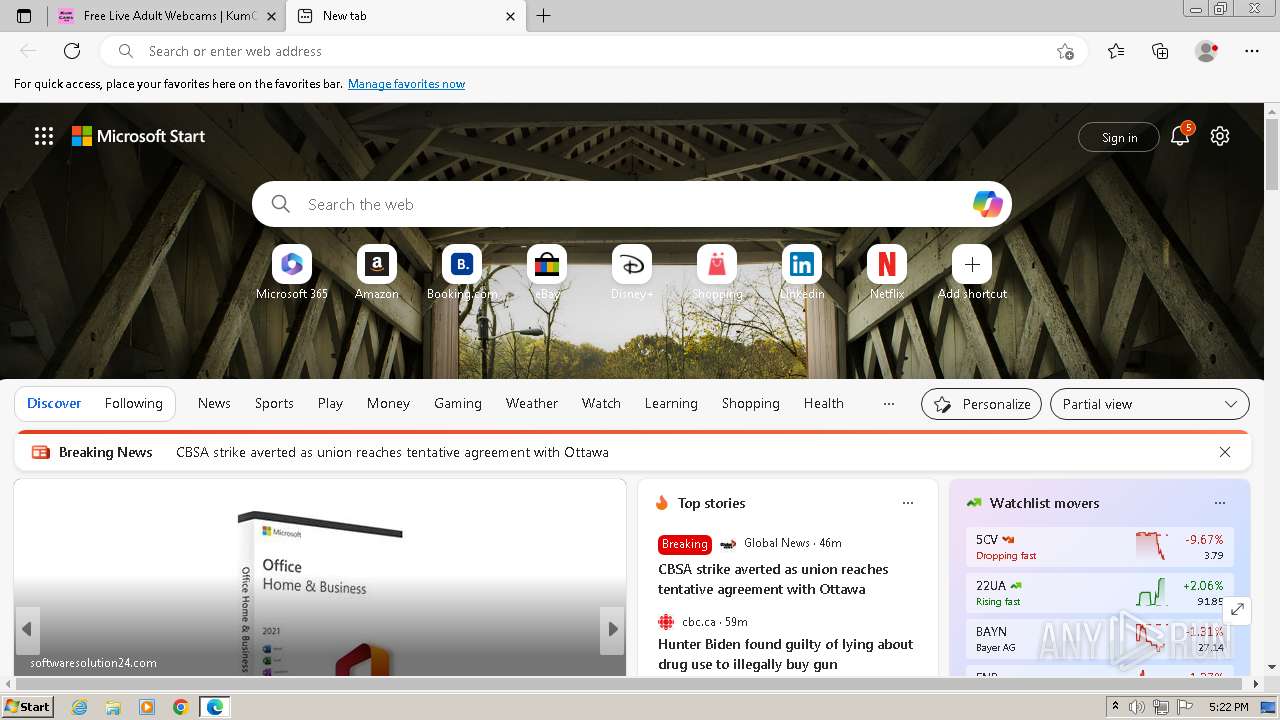Open Watchlist movers more options
1280x720 pixels.
coord(1220,503)
